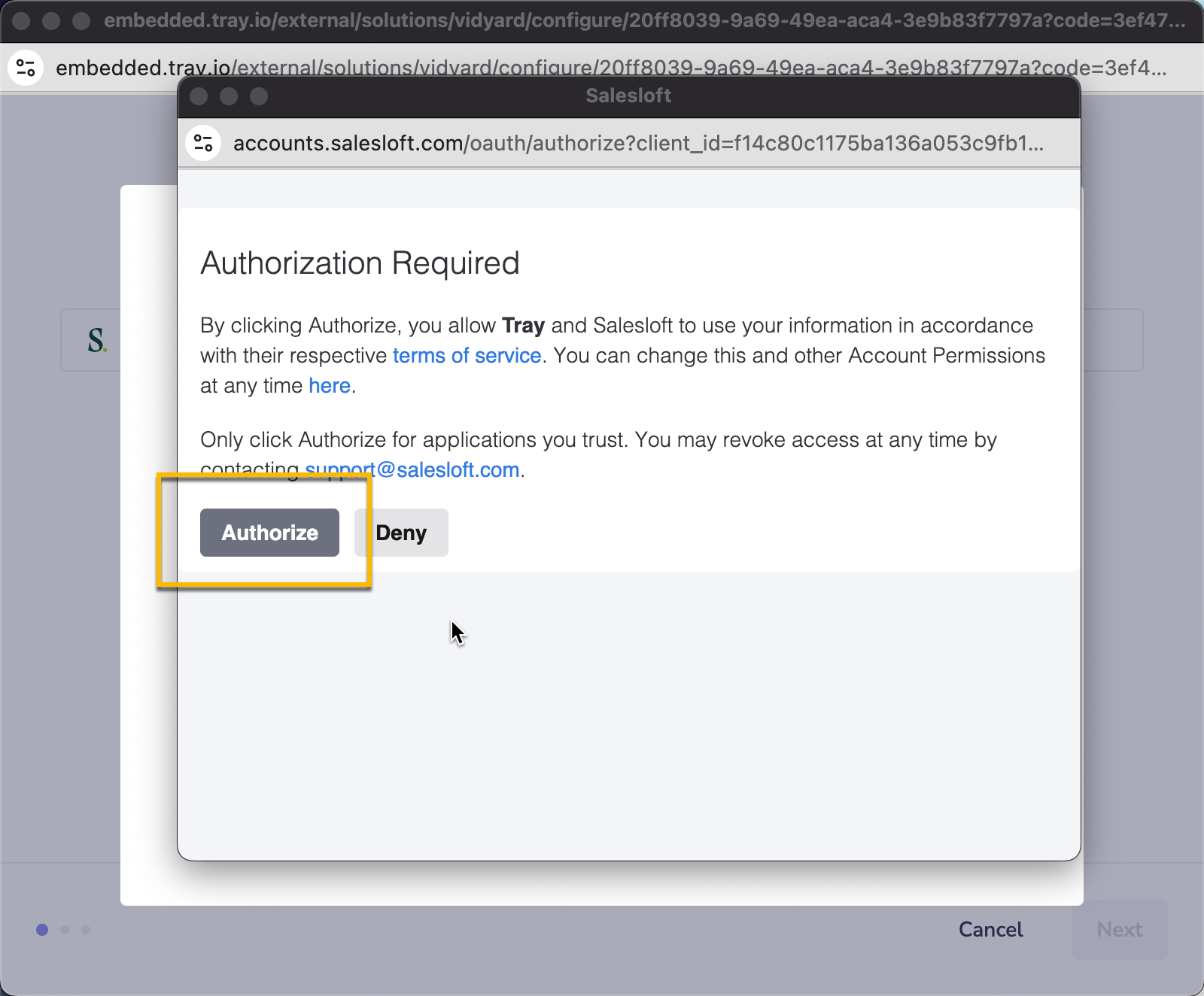The height and width of the screenshot is (996, 1204).
Task: Click the Salesloft S logo in background window
Action: pos(97,340)
